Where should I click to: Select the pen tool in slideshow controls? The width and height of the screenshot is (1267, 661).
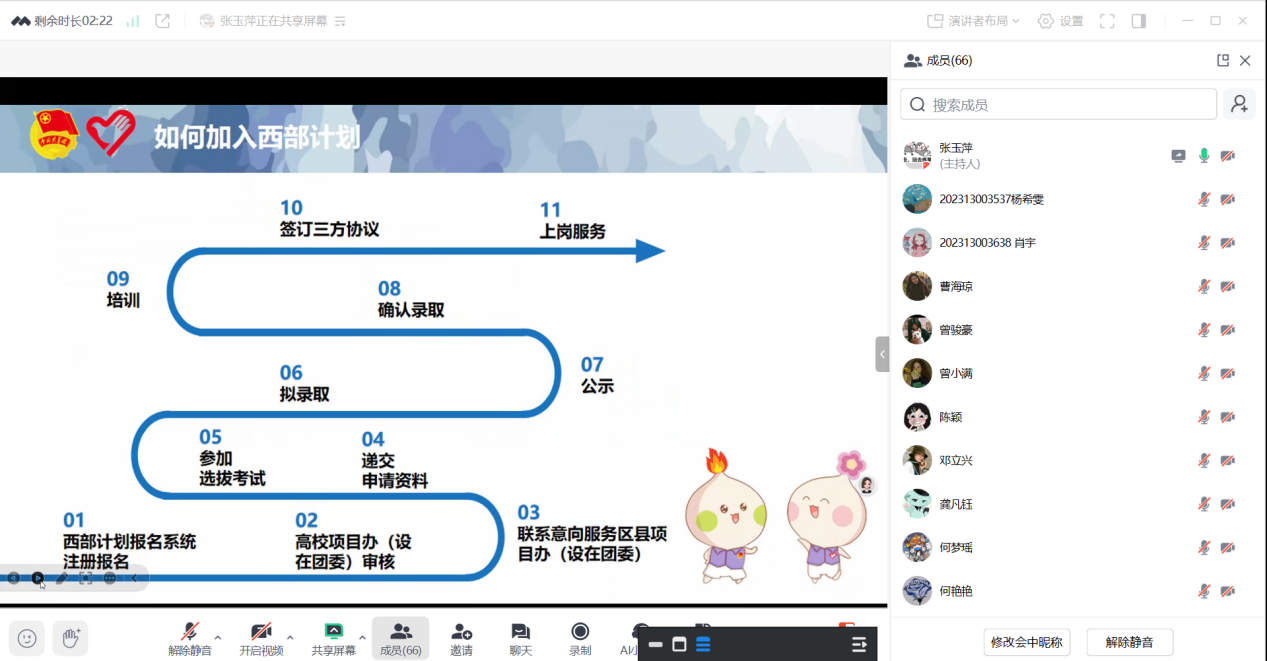61,578
